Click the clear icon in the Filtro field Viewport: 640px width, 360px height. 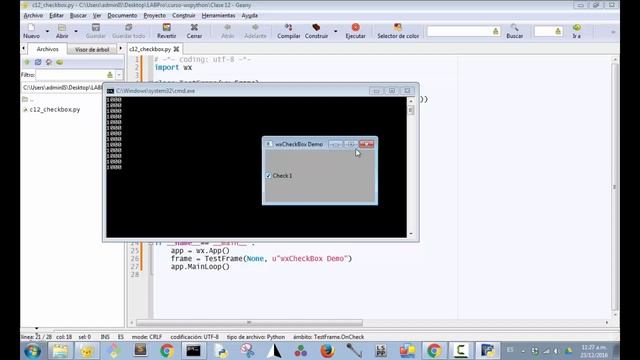(x=109, y=75)
